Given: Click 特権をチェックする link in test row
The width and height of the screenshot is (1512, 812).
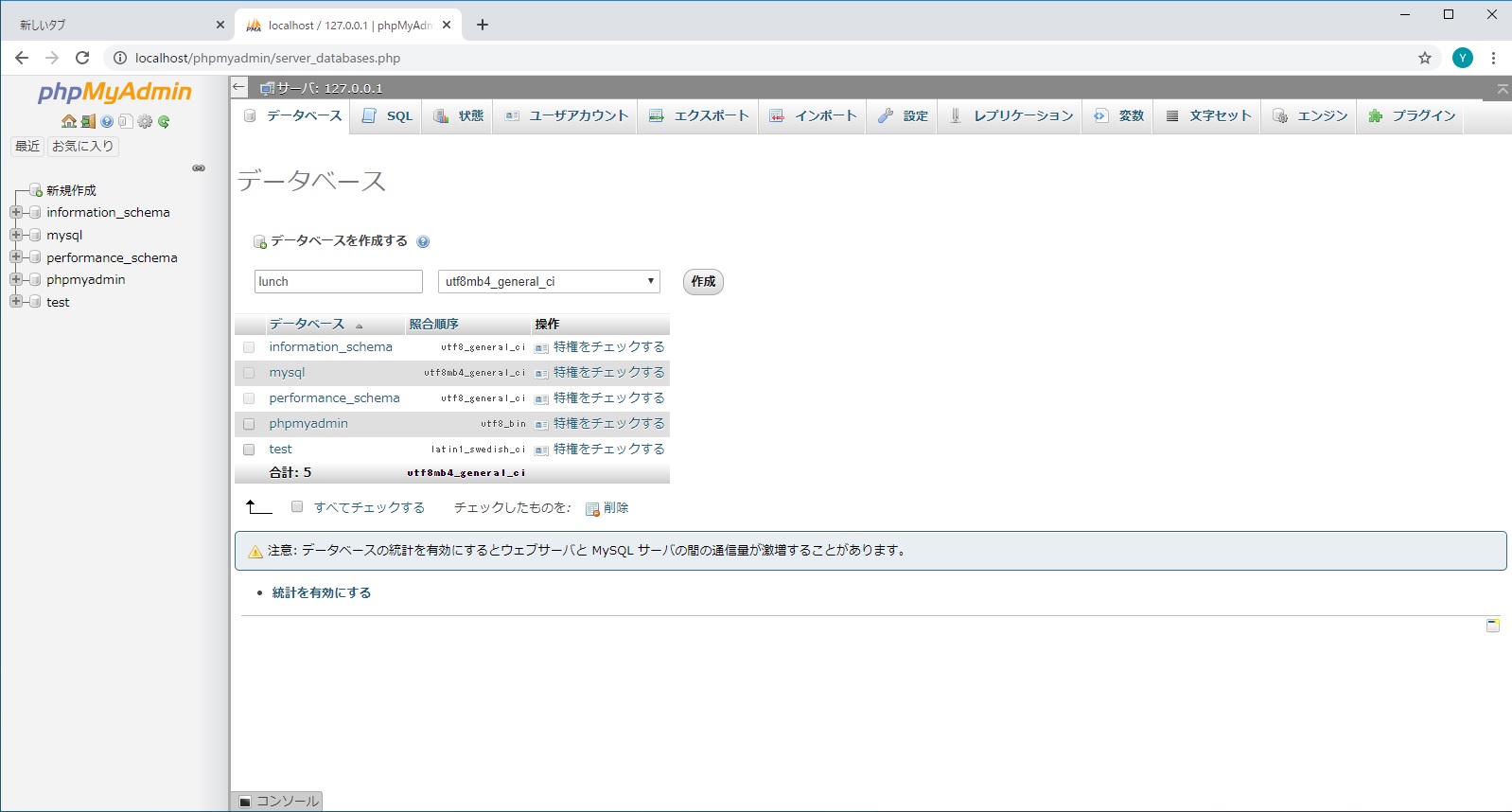Looking at the screenshot, I should (609, 450).
